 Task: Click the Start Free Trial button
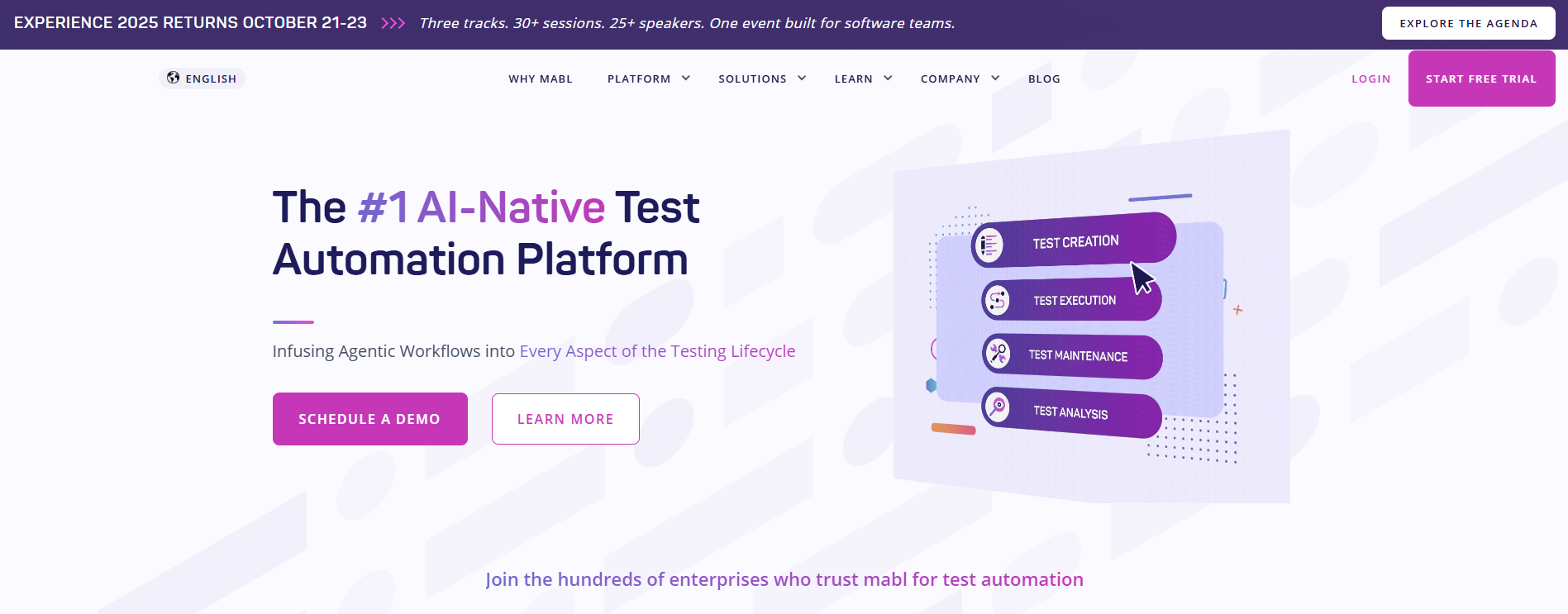click(1481, 79)
